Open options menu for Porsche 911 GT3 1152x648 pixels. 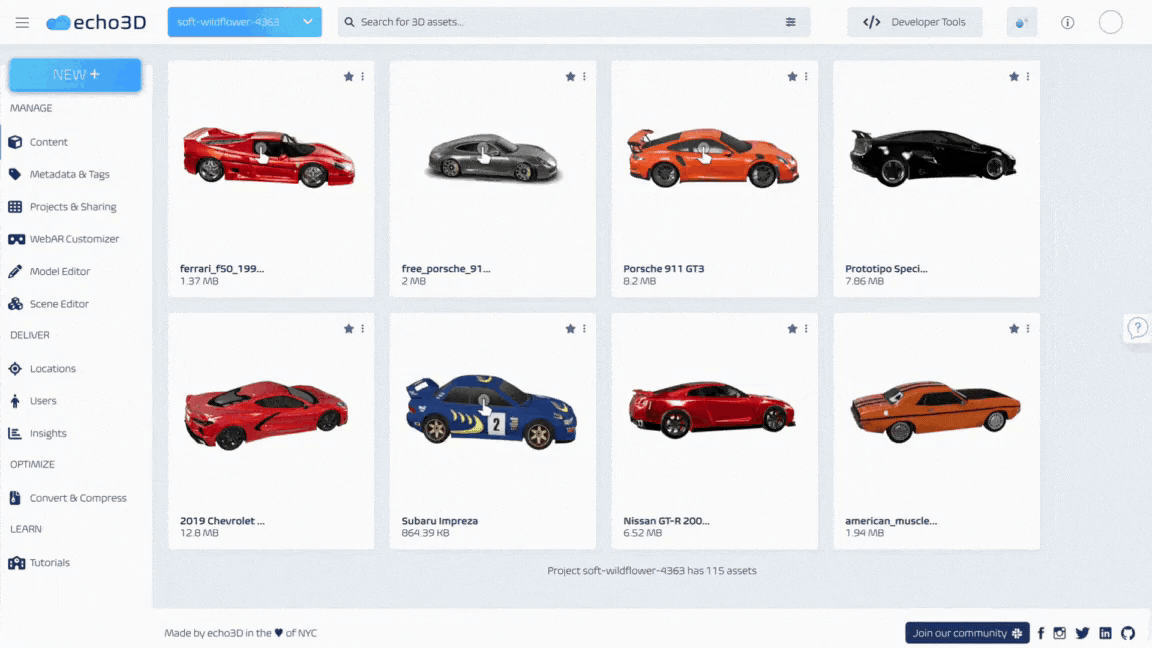806,76
